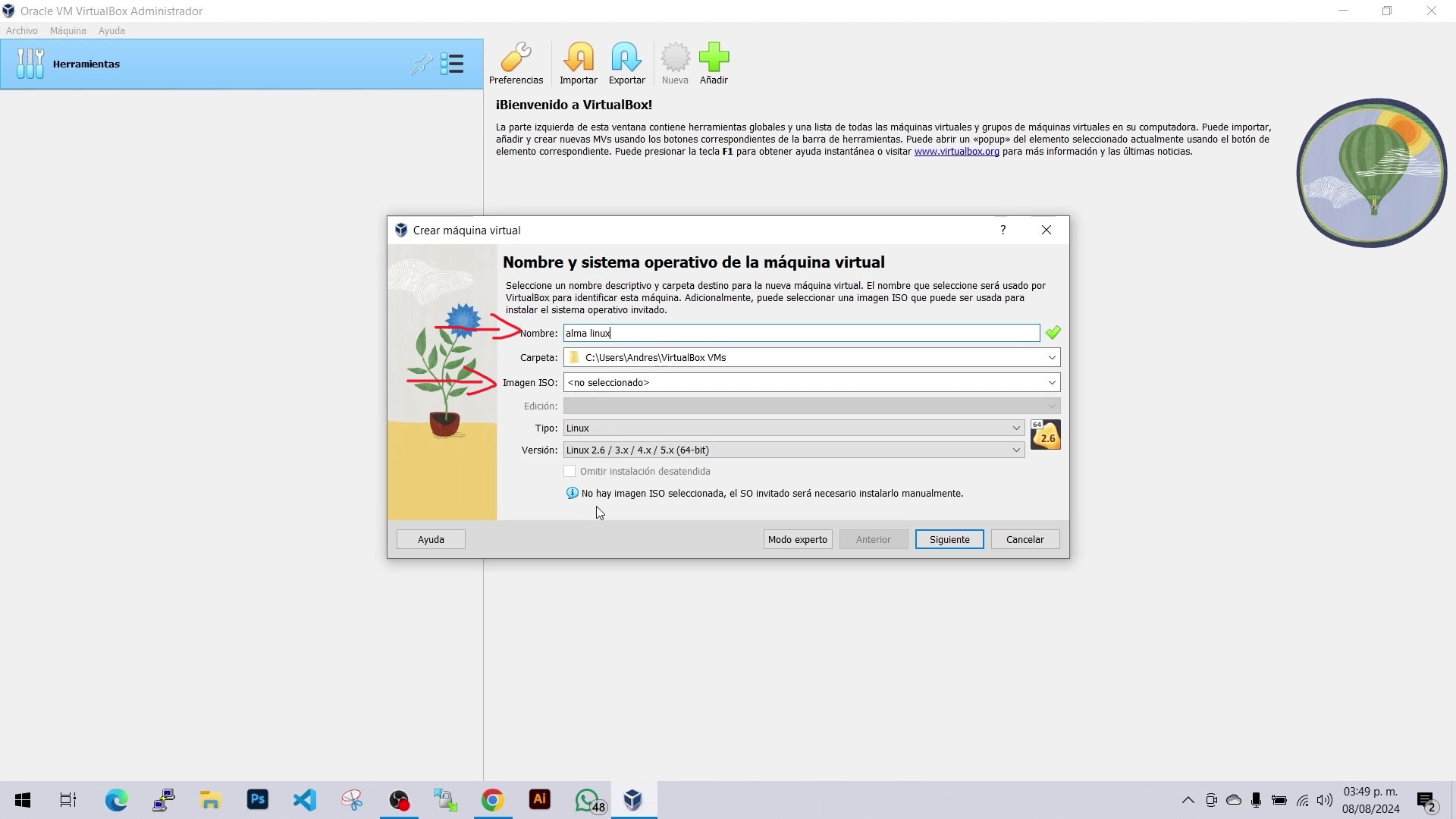Open the Máquina menu
The width and height of the screenshot is (1456, 819).
pyautogui.click(x=67, y=31)
